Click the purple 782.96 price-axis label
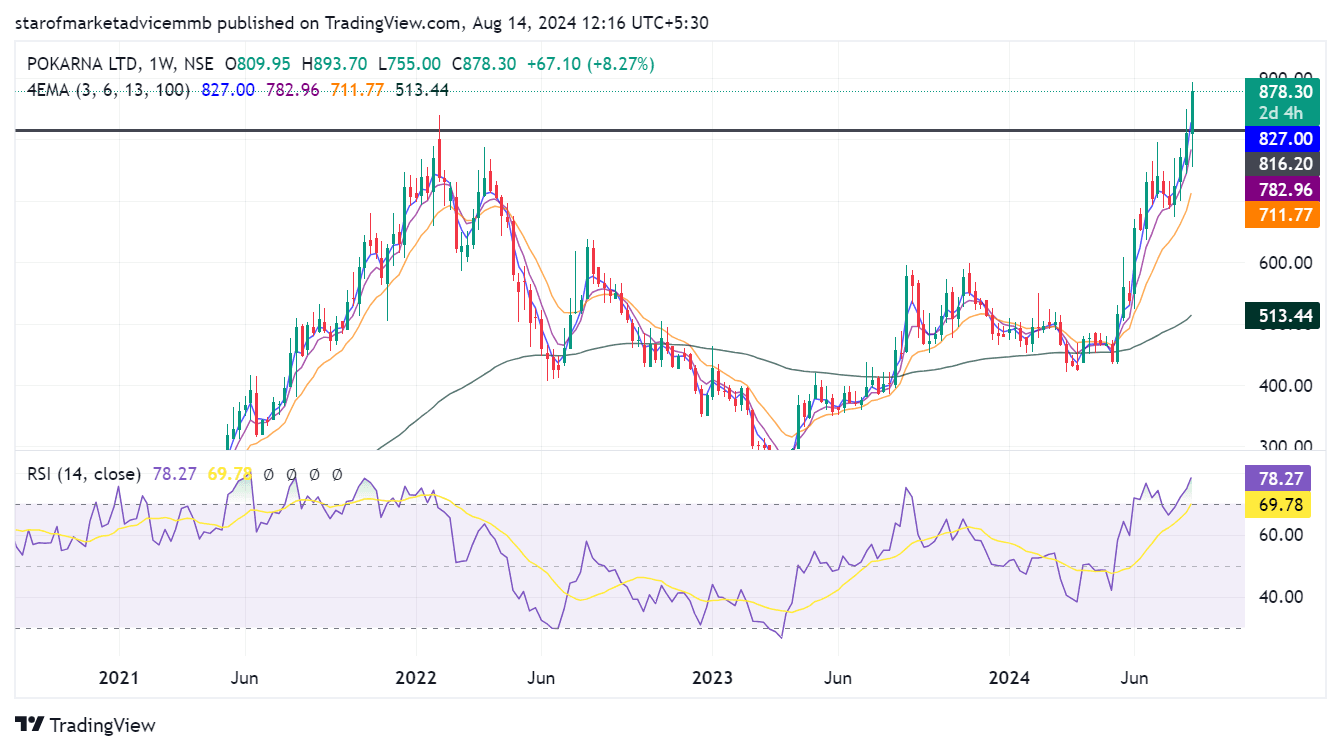 (1282, 189)
